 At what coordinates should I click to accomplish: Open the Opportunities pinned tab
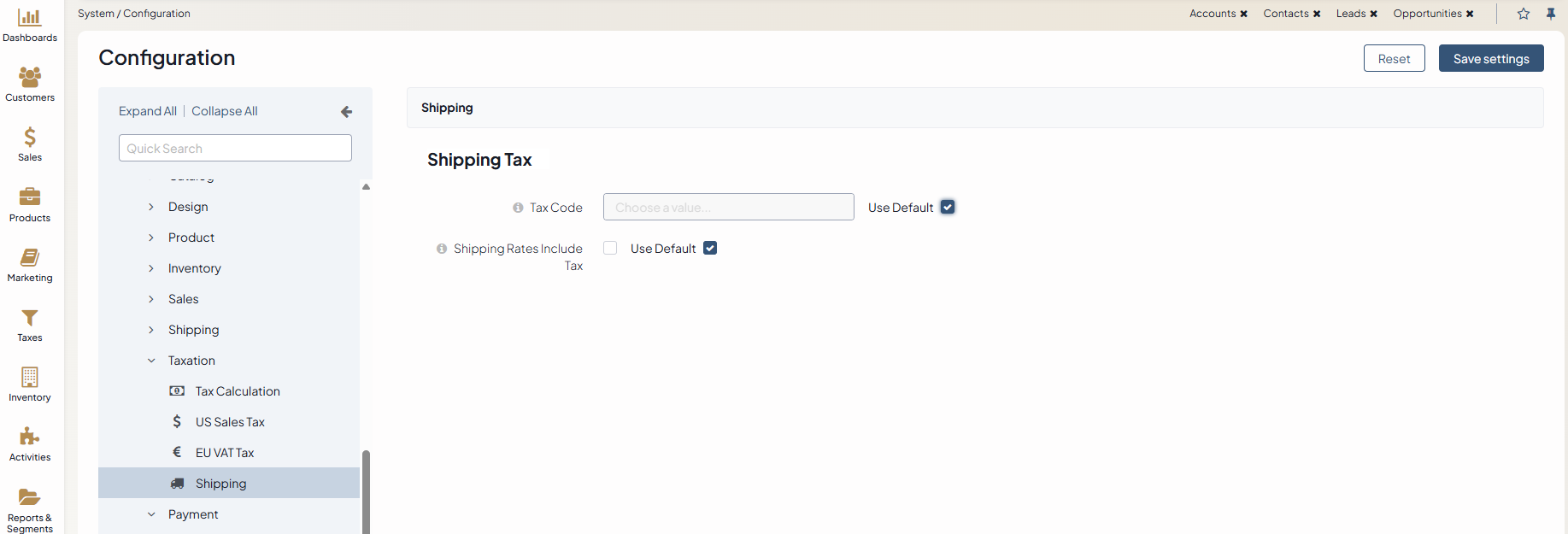1427,14
